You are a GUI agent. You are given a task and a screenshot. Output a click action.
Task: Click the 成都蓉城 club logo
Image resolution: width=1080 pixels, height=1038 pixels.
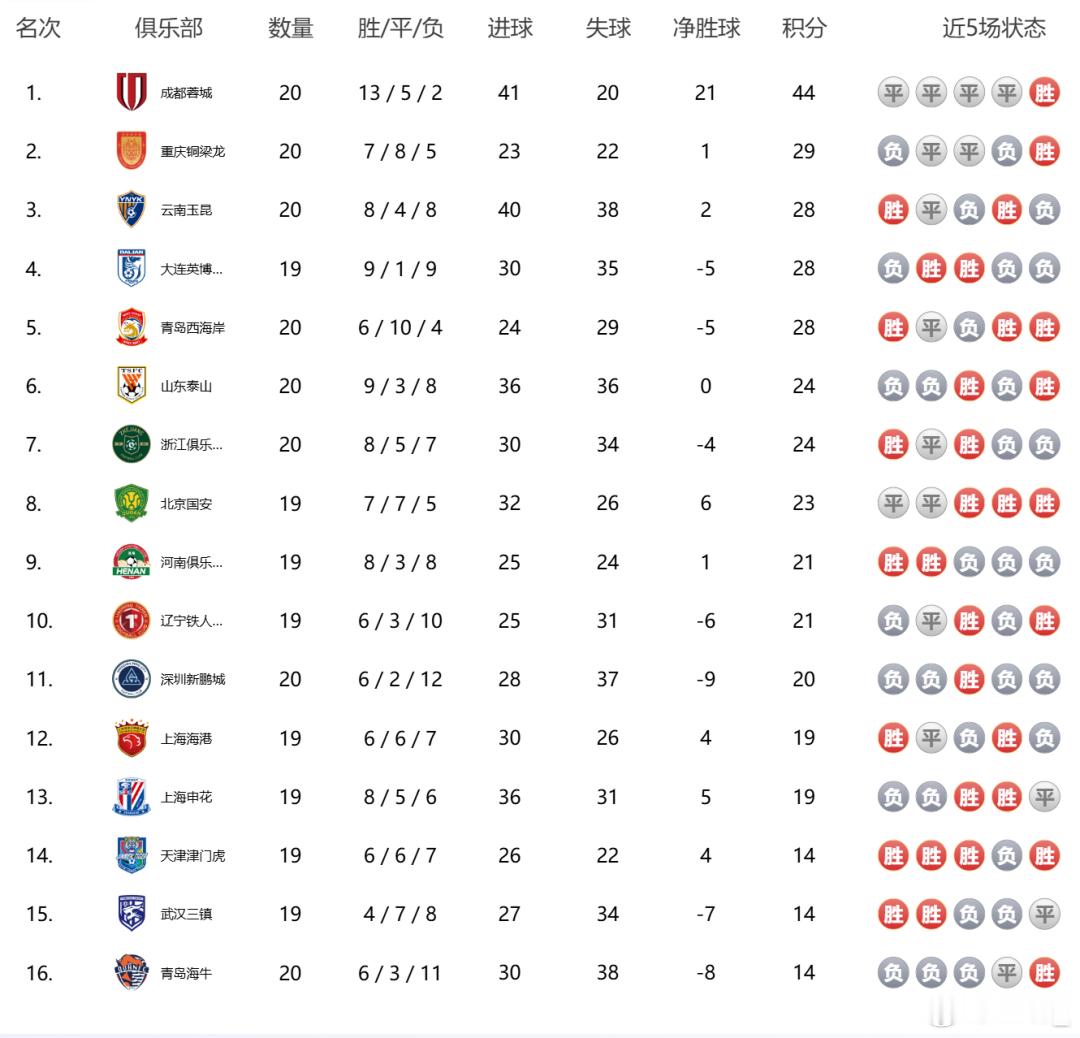(x=132, y=92)
